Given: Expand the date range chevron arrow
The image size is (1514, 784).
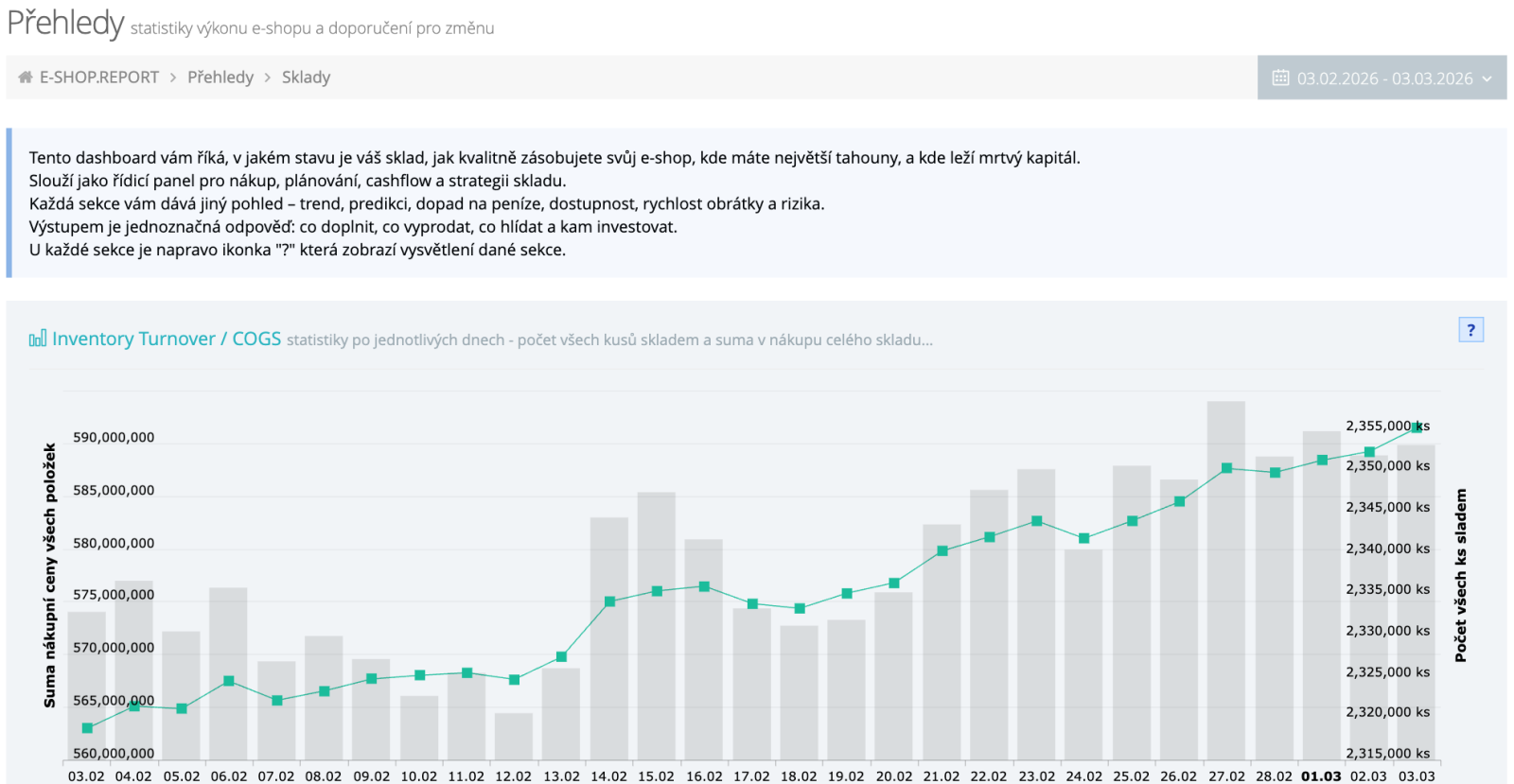Looking at the screenshot, I should pos(1487,78).
